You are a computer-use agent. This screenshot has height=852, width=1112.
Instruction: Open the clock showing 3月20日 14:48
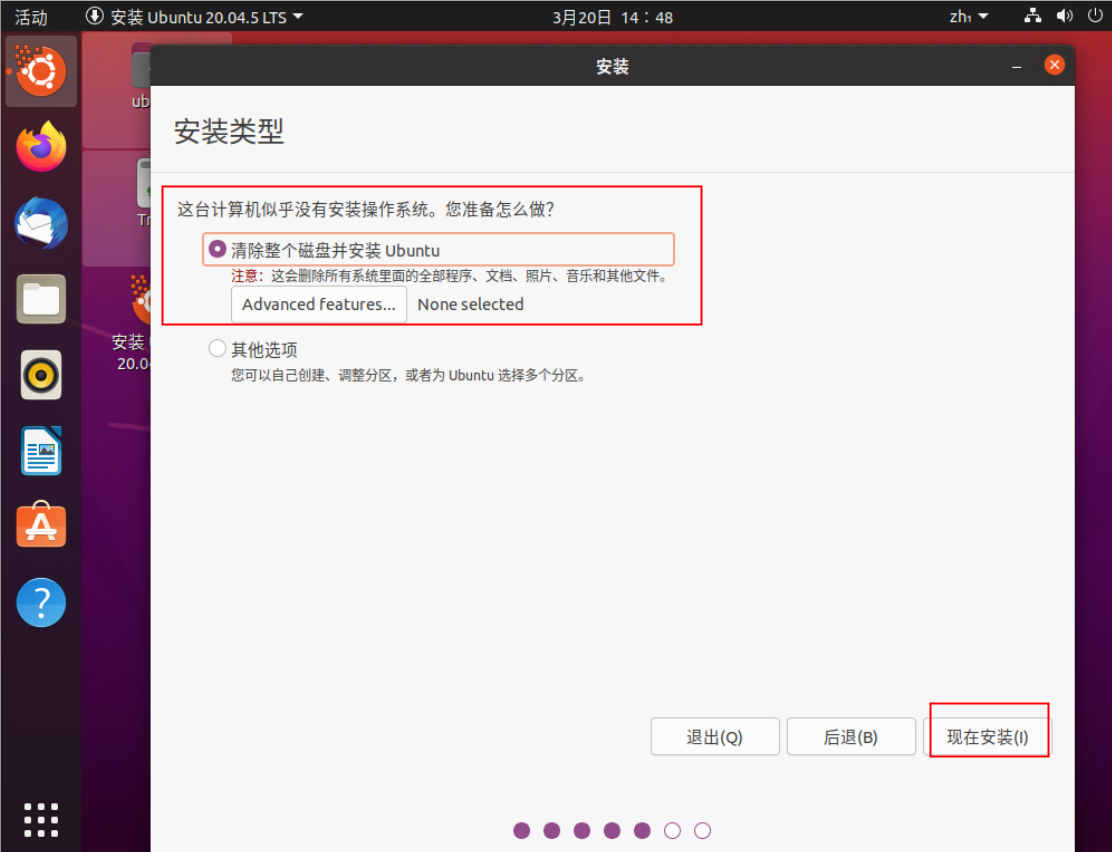612,17
